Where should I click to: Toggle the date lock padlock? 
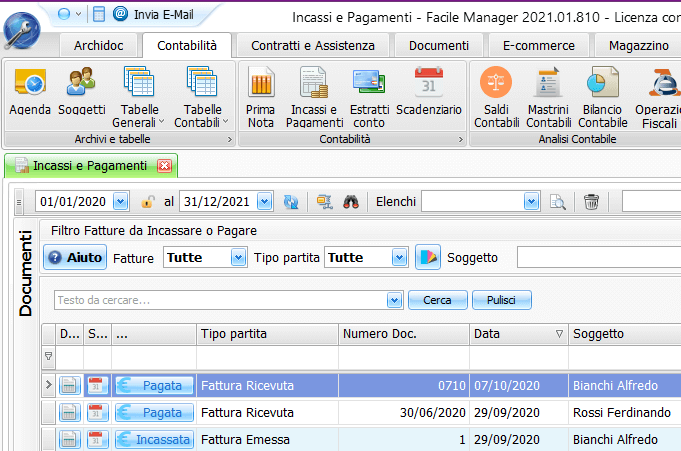[147, 202]
